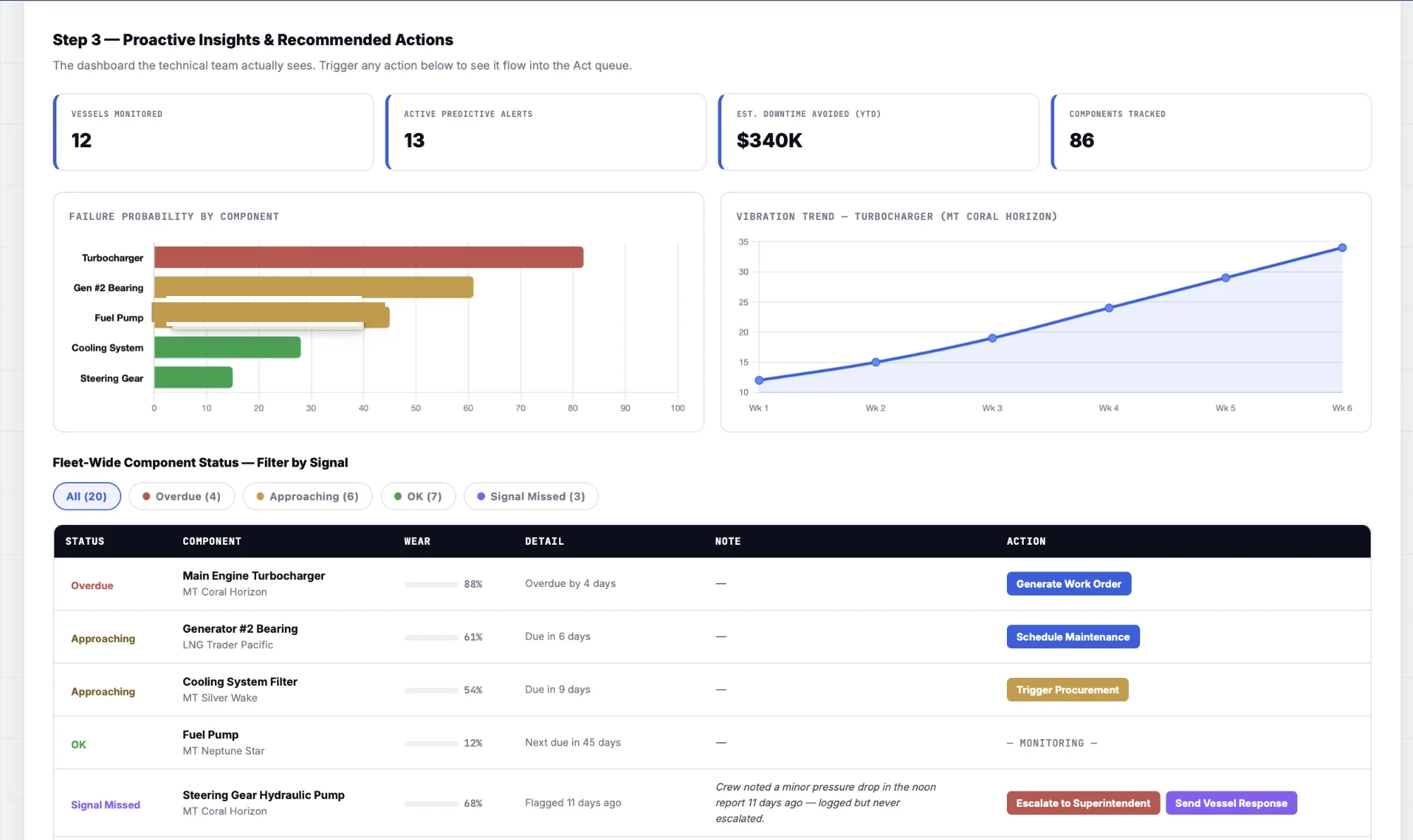Screen dimensions: 1413x840
Task: Filter by Approaching (6) signal
Action: click(307, 496)
